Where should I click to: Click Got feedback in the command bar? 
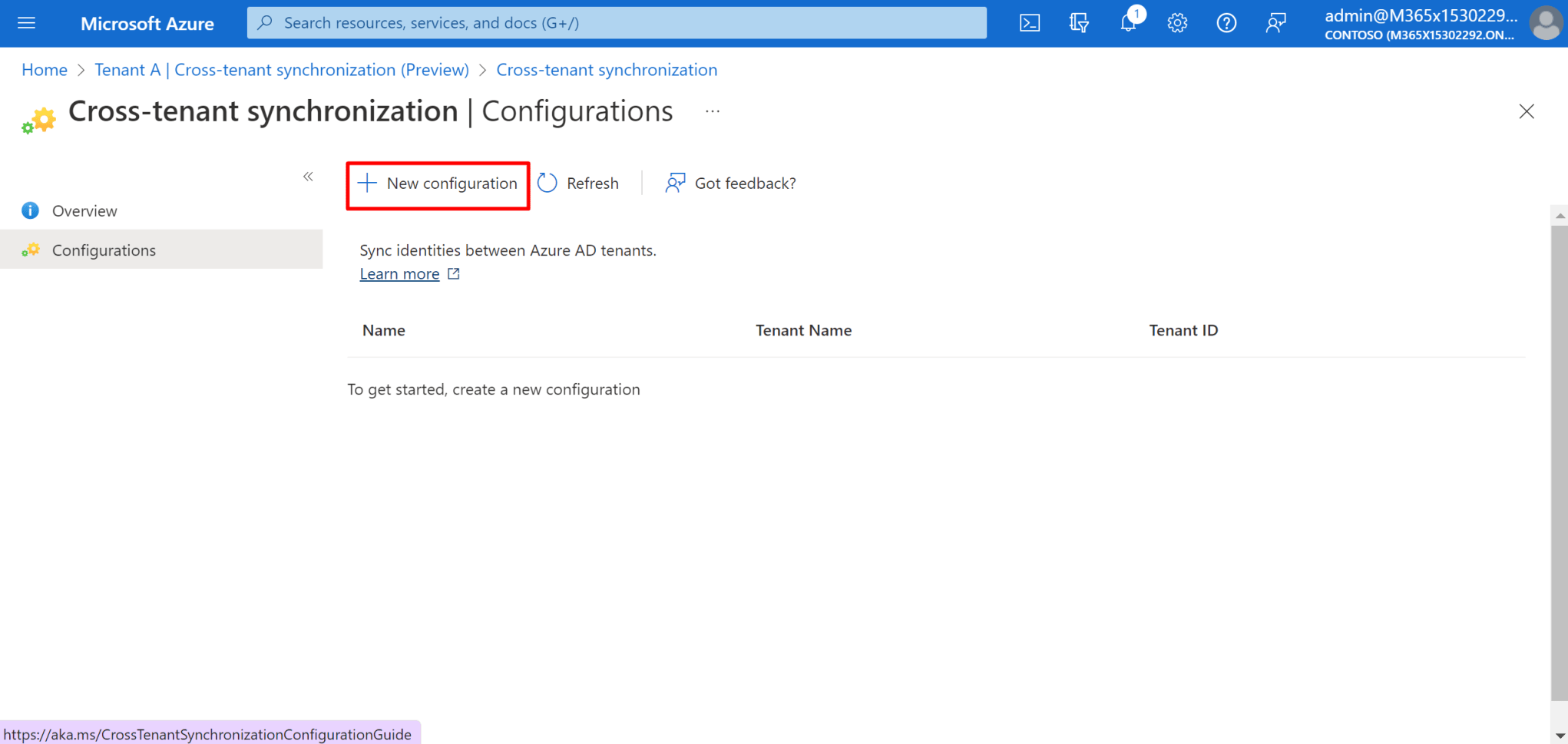tap(729, 183)
